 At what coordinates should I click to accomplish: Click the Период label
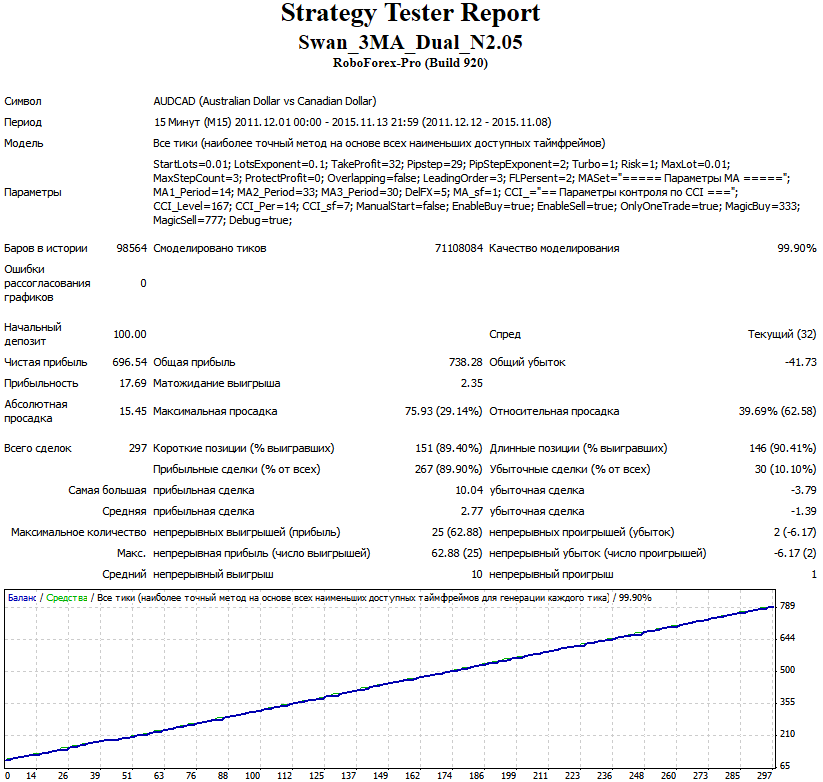[x=23, y=122]
